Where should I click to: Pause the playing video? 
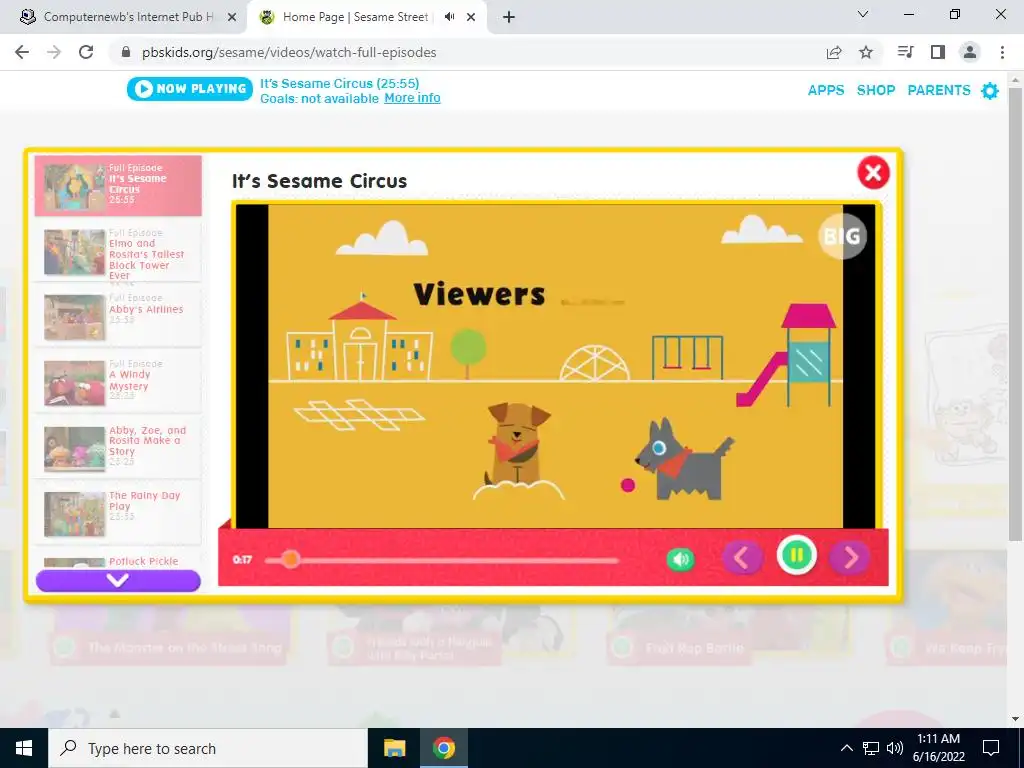[x=797, y=556]
